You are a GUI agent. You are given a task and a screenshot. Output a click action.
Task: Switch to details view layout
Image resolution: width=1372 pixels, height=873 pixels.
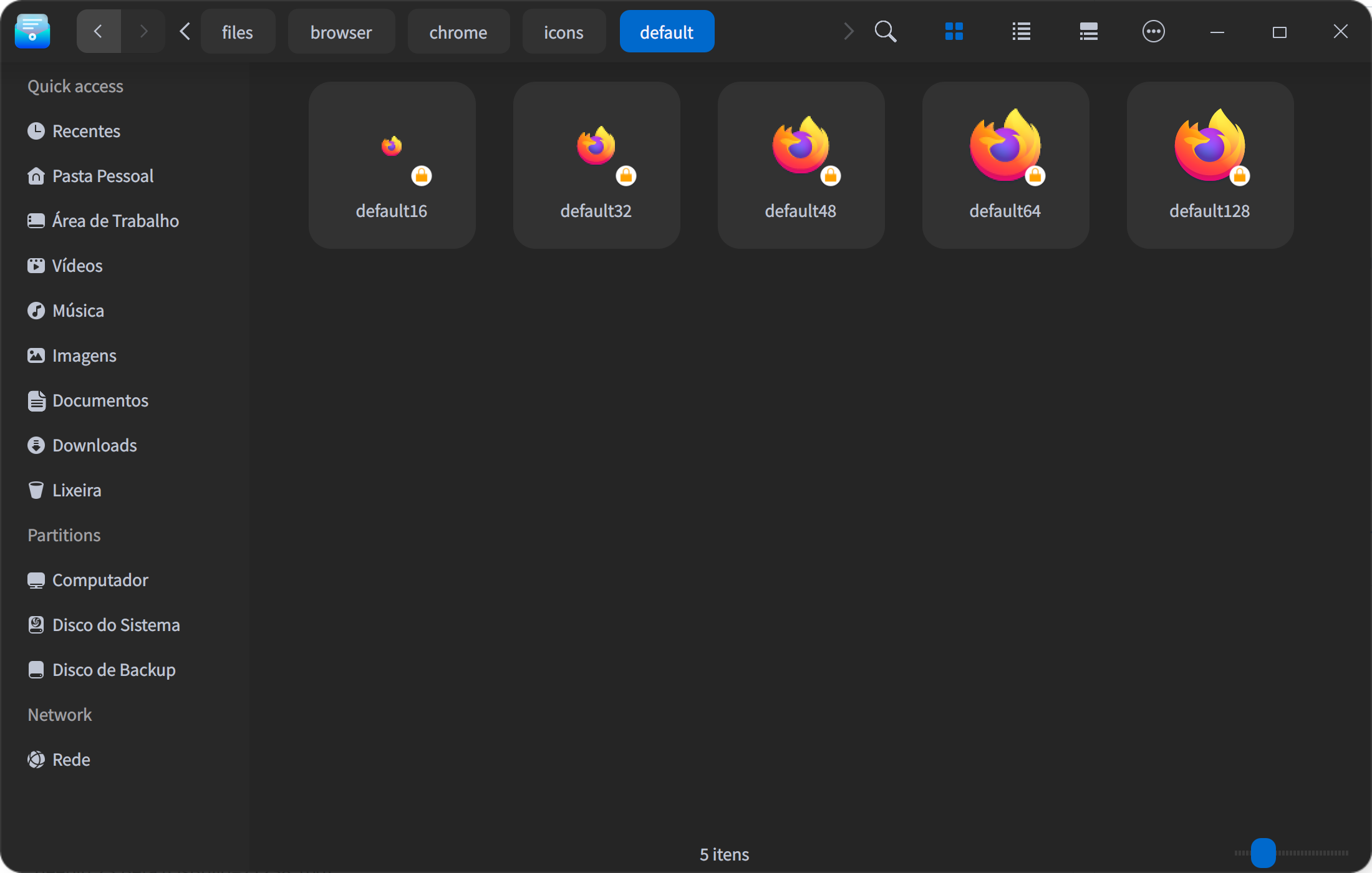point(1088,31)
